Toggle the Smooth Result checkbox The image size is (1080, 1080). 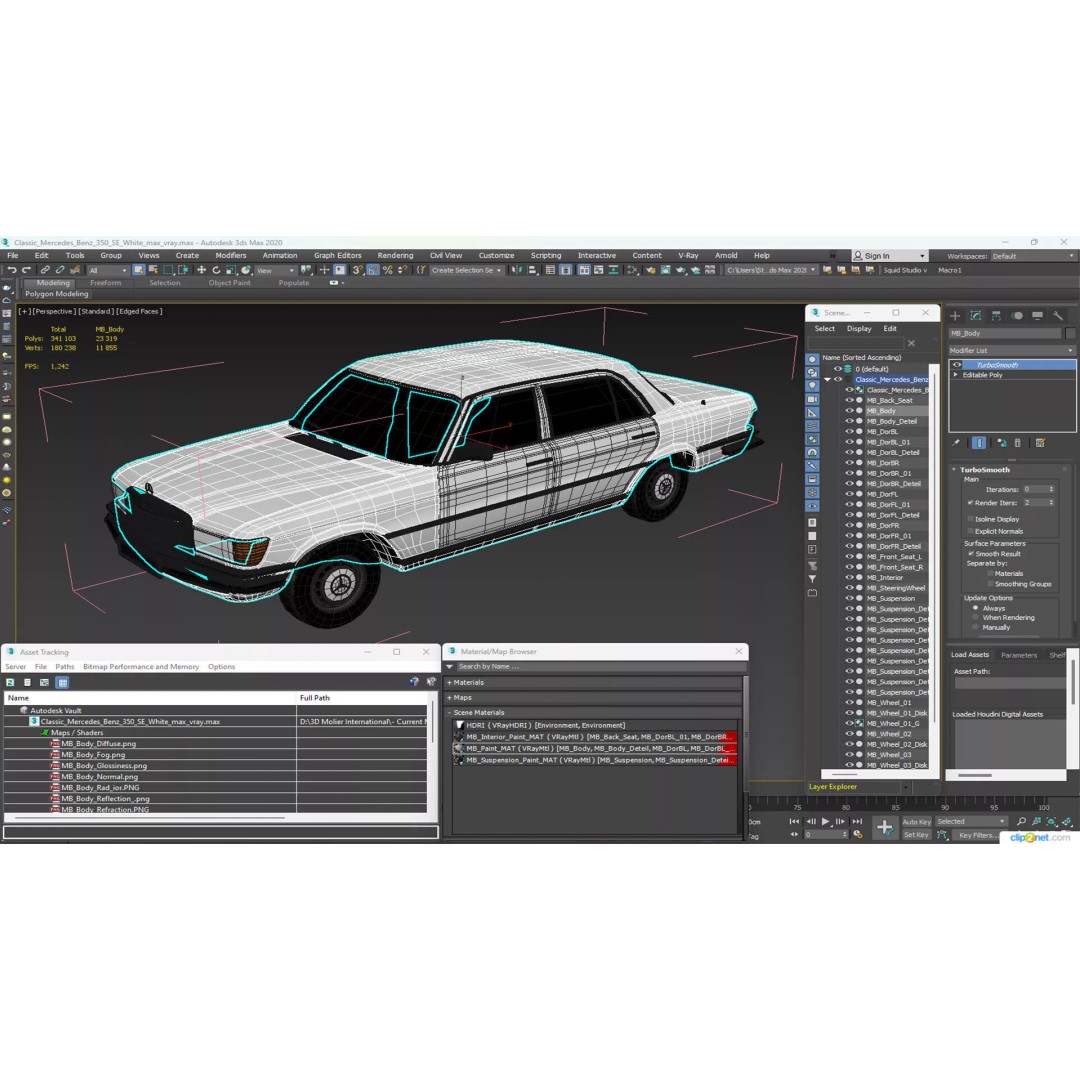tap(970, 554)
